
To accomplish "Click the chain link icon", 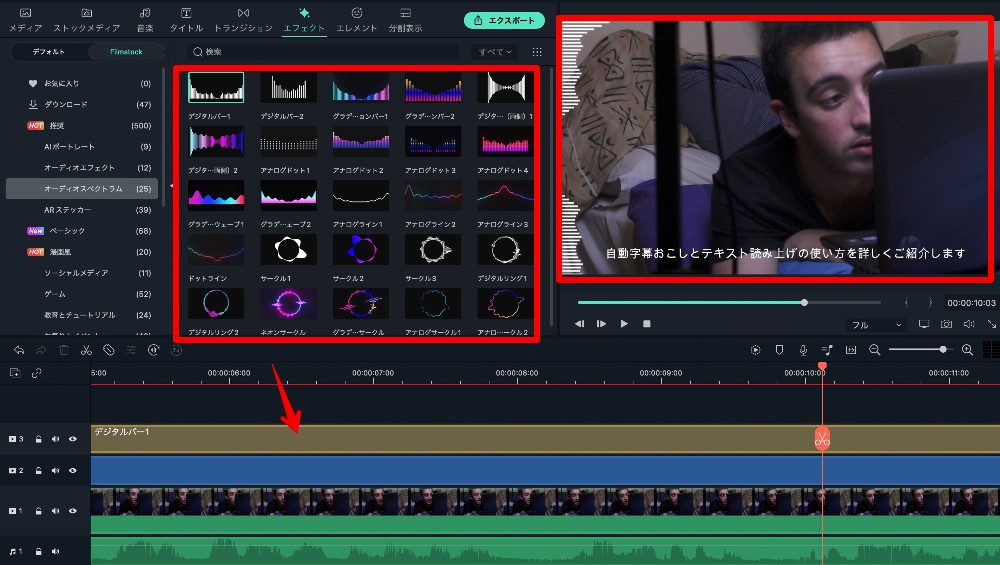I will 36,373.
